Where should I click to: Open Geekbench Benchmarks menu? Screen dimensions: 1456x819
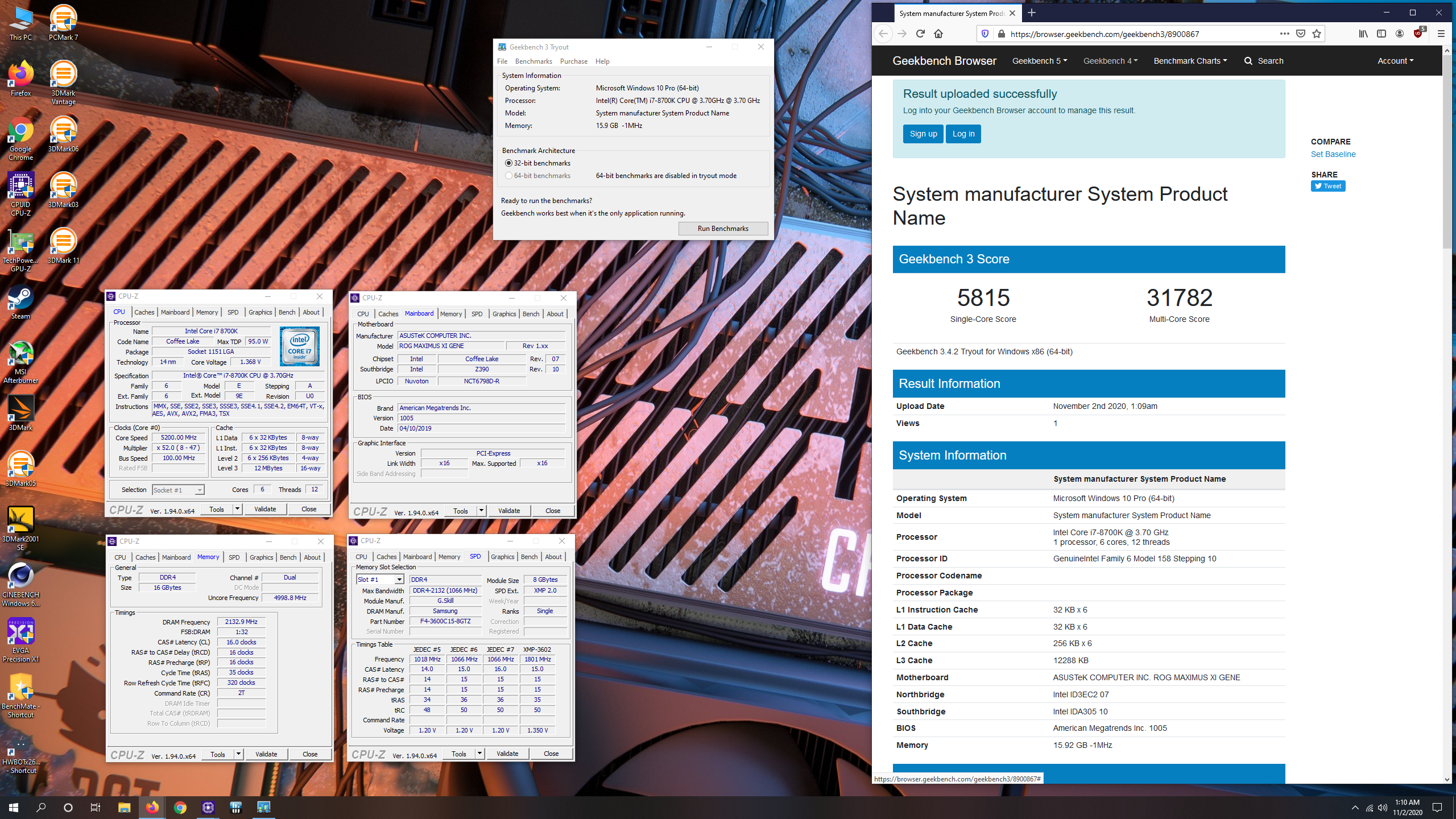(533, 61)
